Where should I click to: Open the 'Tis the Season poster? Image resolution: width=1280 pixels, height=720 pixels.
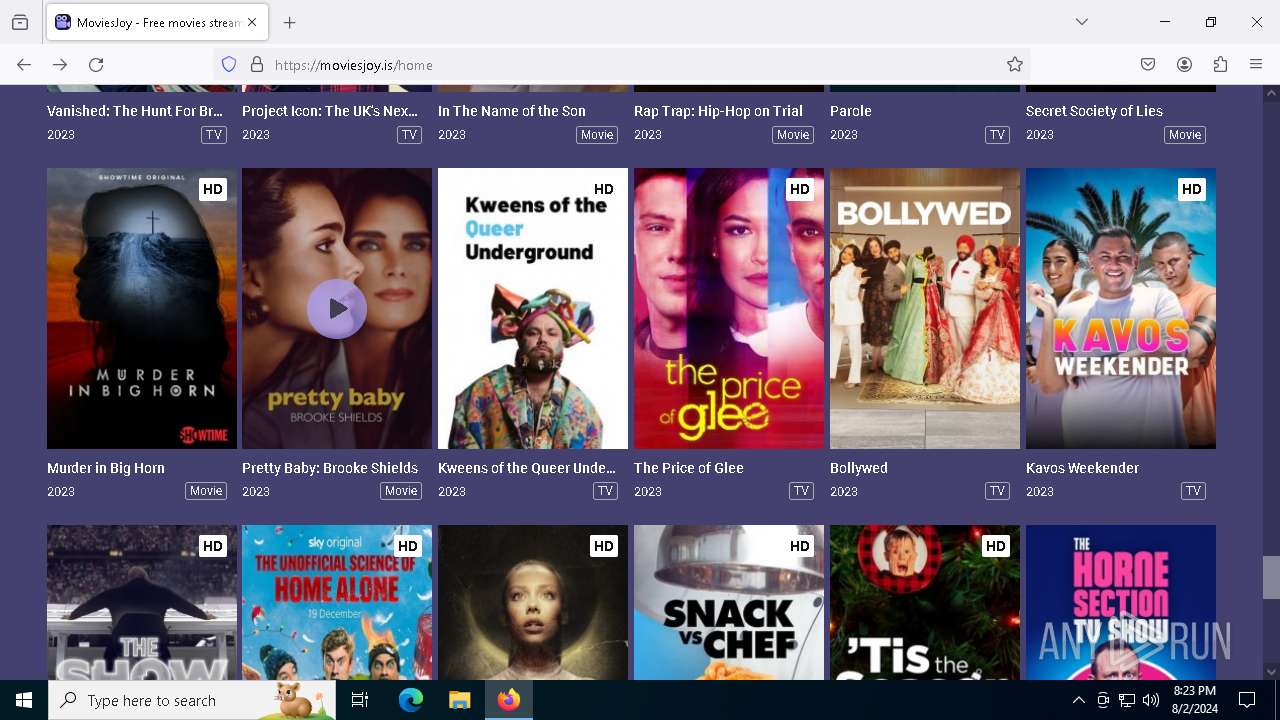[x=925, y=602]
